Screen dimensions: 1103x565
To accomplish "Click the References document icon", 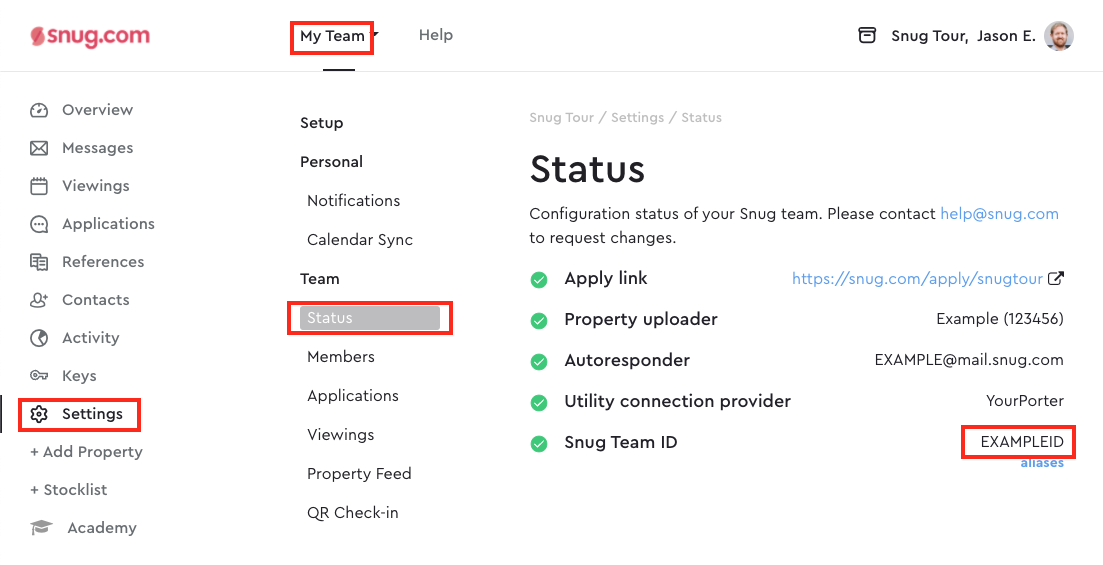I will (x=39, y=262).
